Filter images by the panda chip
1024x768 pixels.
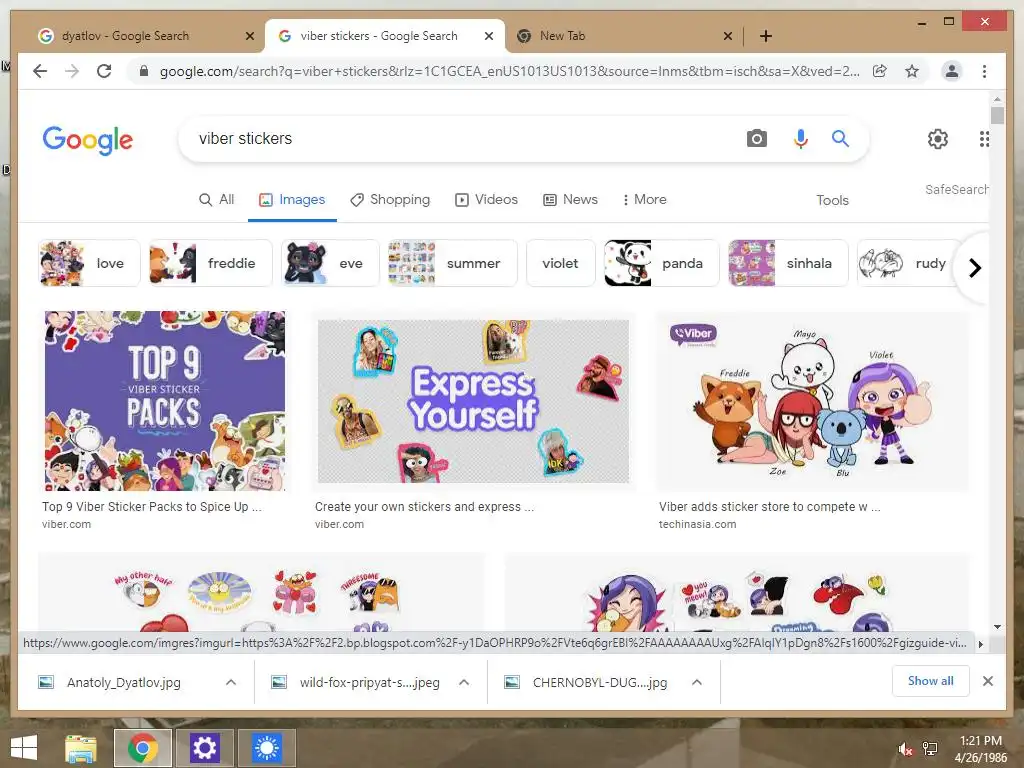[661, 263]
